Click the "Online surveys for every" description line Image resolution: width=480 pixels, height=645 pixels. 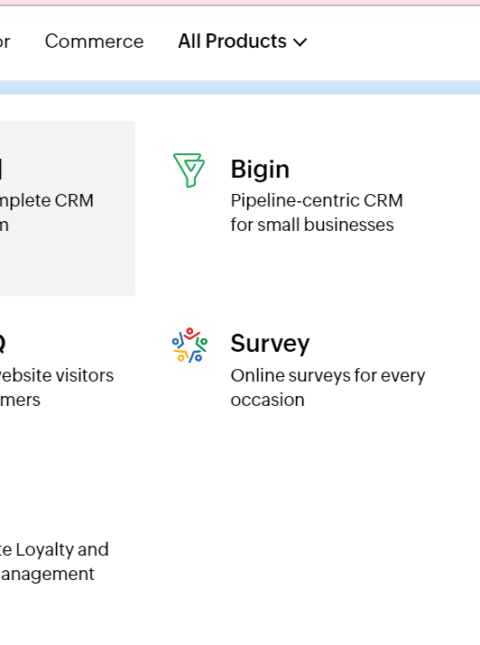coord(328,376)
